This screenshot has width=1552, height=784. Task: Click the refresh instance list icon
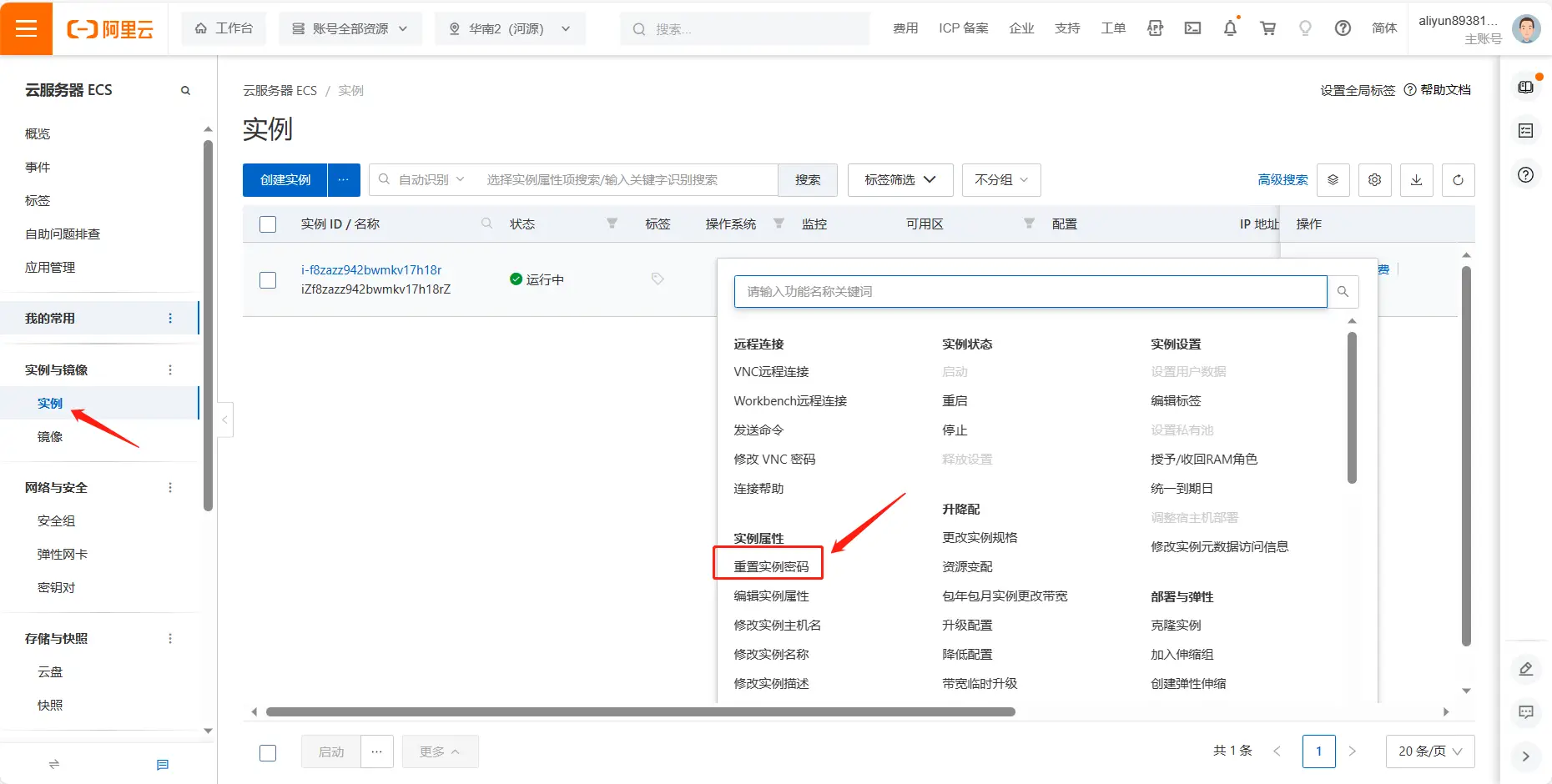(x=1458, y=179)
